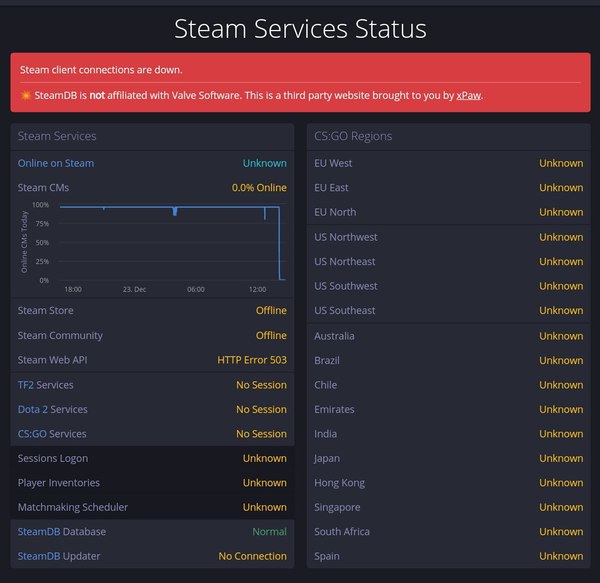
Task: Click the Brazil region row
Action: point(448,361)
